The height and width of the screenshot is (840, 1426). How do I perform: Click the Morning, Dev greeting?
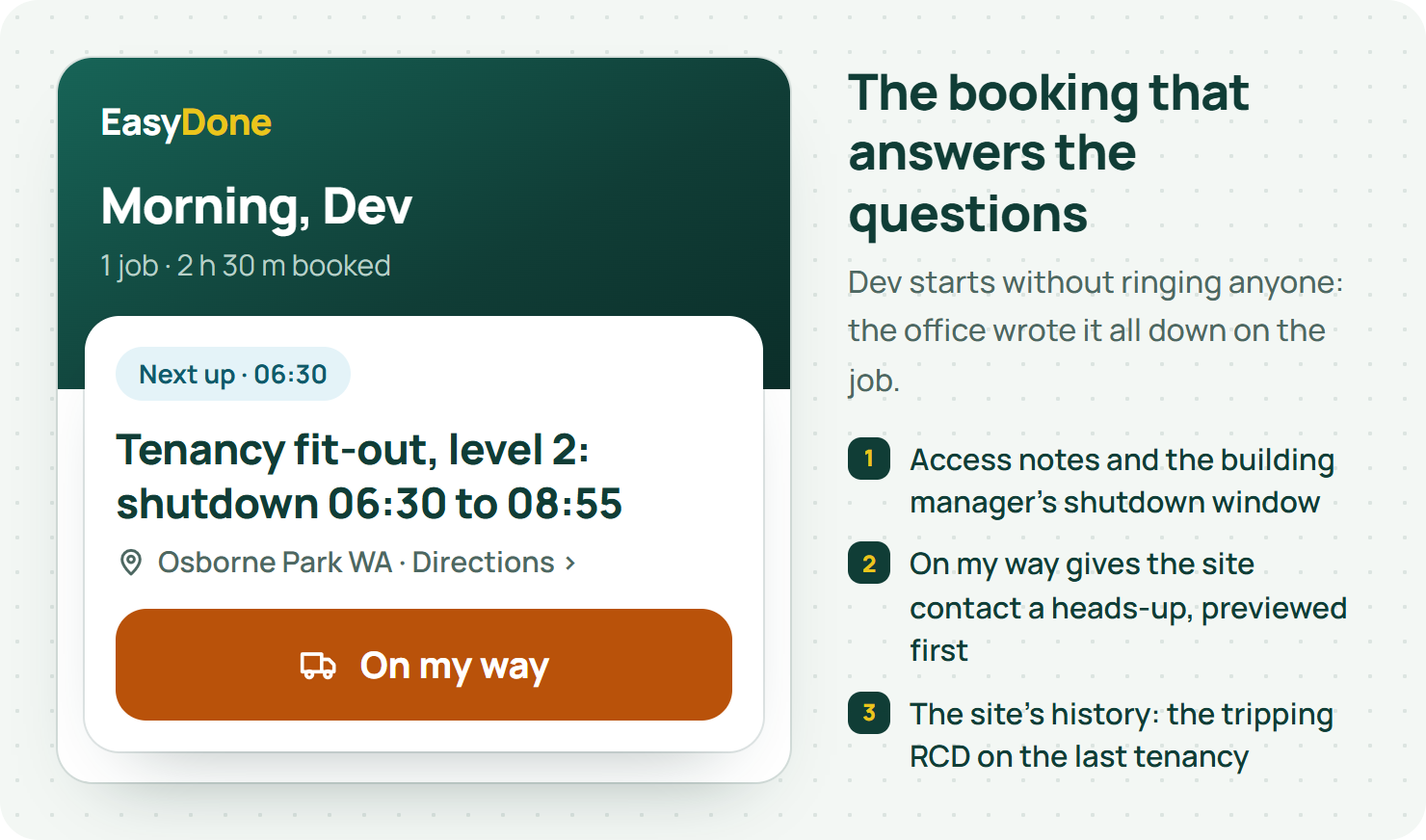[x=256, y=207]
